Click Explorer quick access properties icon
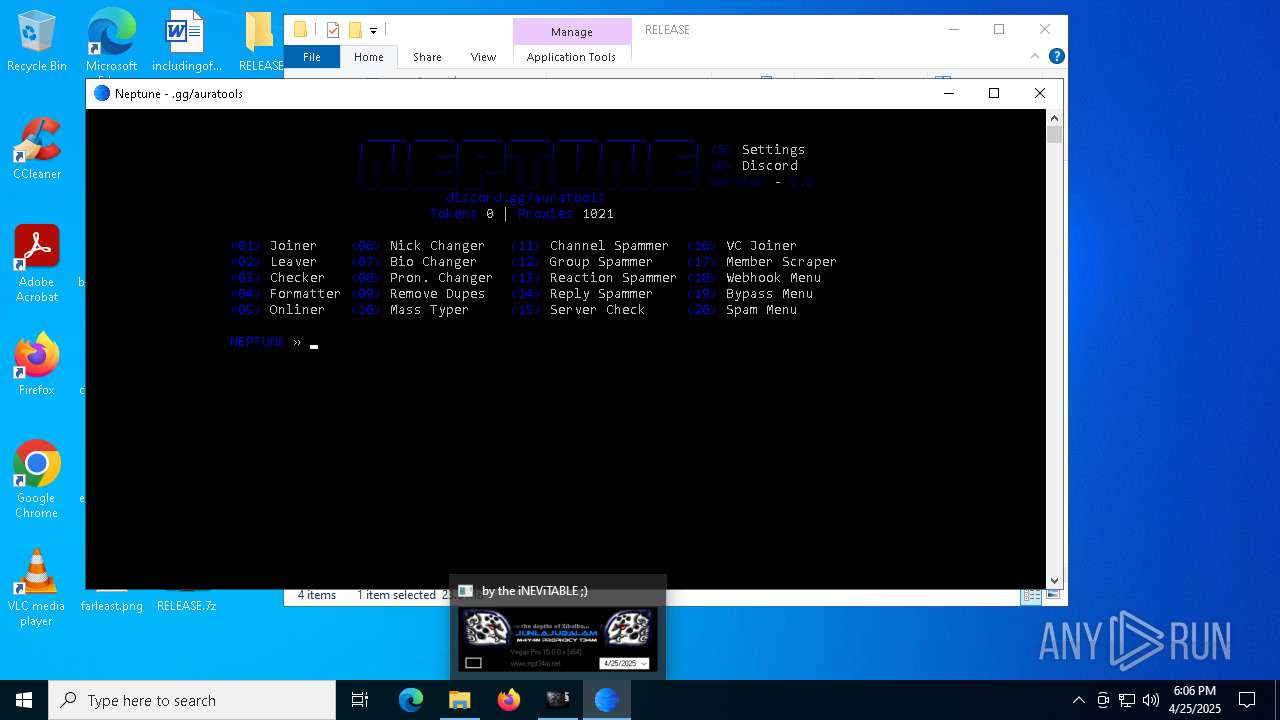Image resolution: width=1280 pixels, height=720 pixels. pyautogui.click(x=333, y=30)
